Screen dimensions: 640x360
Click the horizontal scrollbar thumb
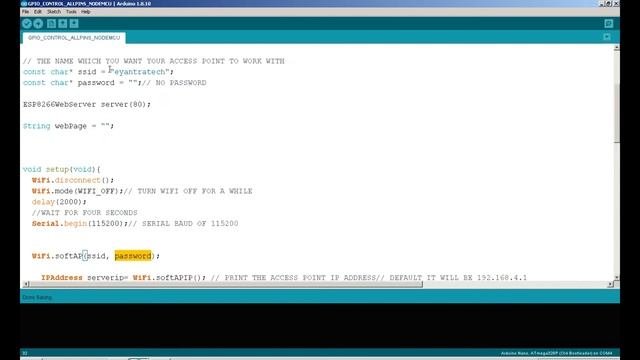(226, 284)
